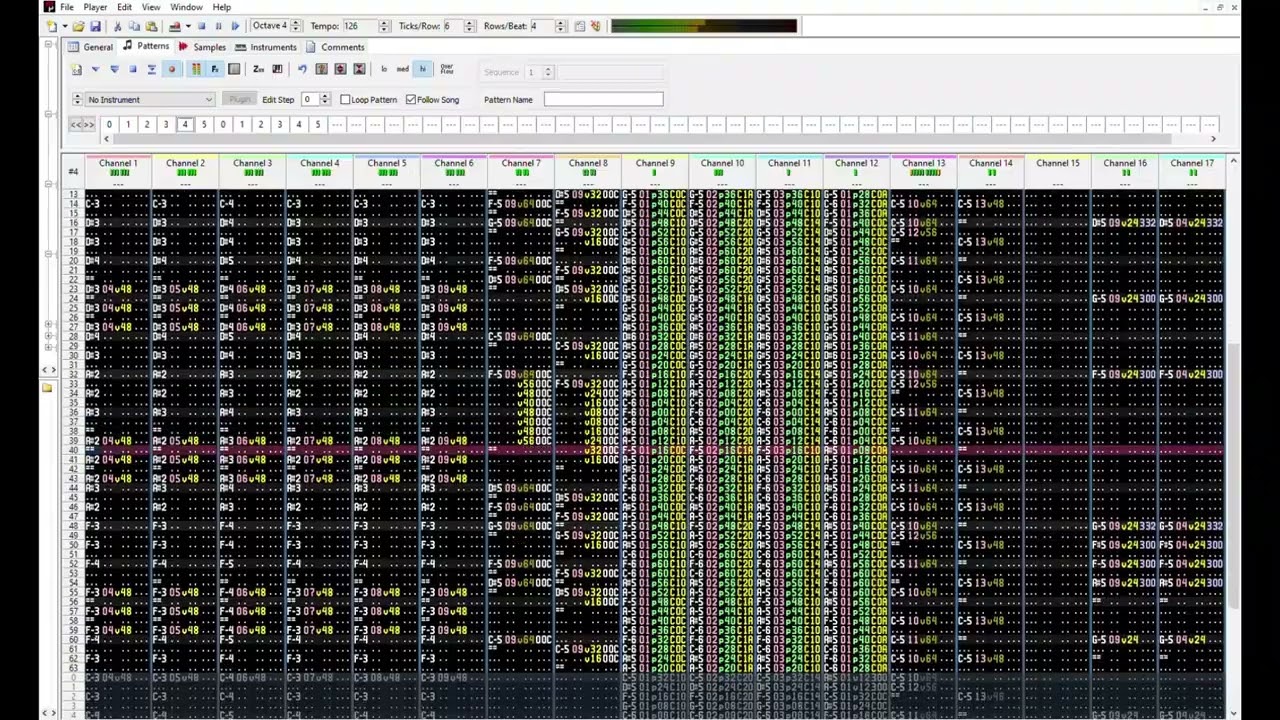Image resolution: width=1280 pixels, height=720 pixels.
Task: Toggle VU meters display
Action: pyautogui.click(x=196, y=69)
